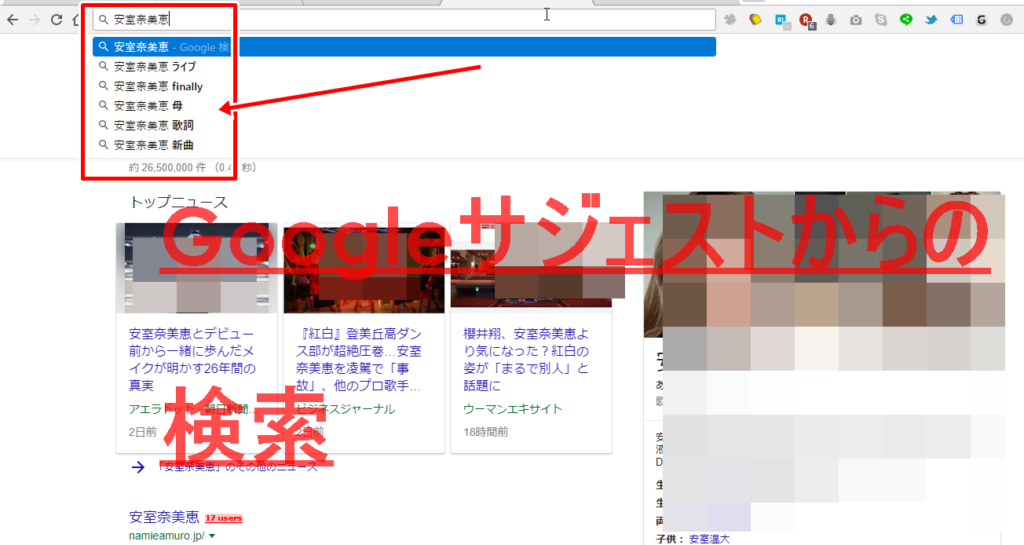1024x545 pixels.
Task: Click the green share bubble extension icon
Action: tap(906, 20)
